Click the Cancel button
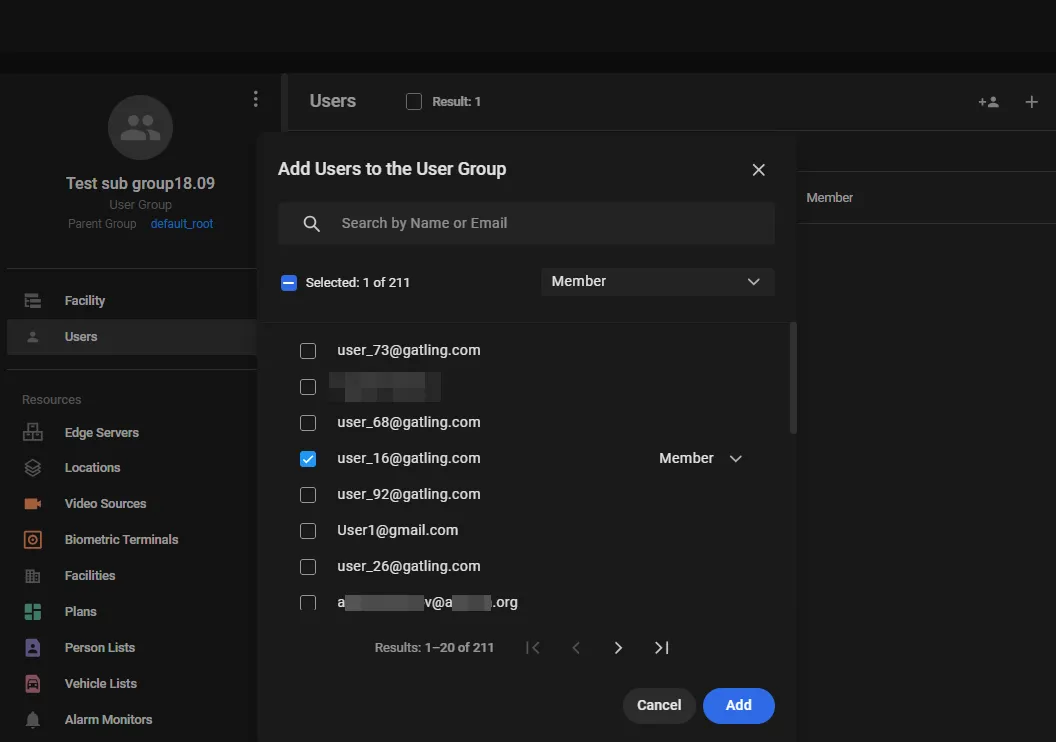 (659, 705)
